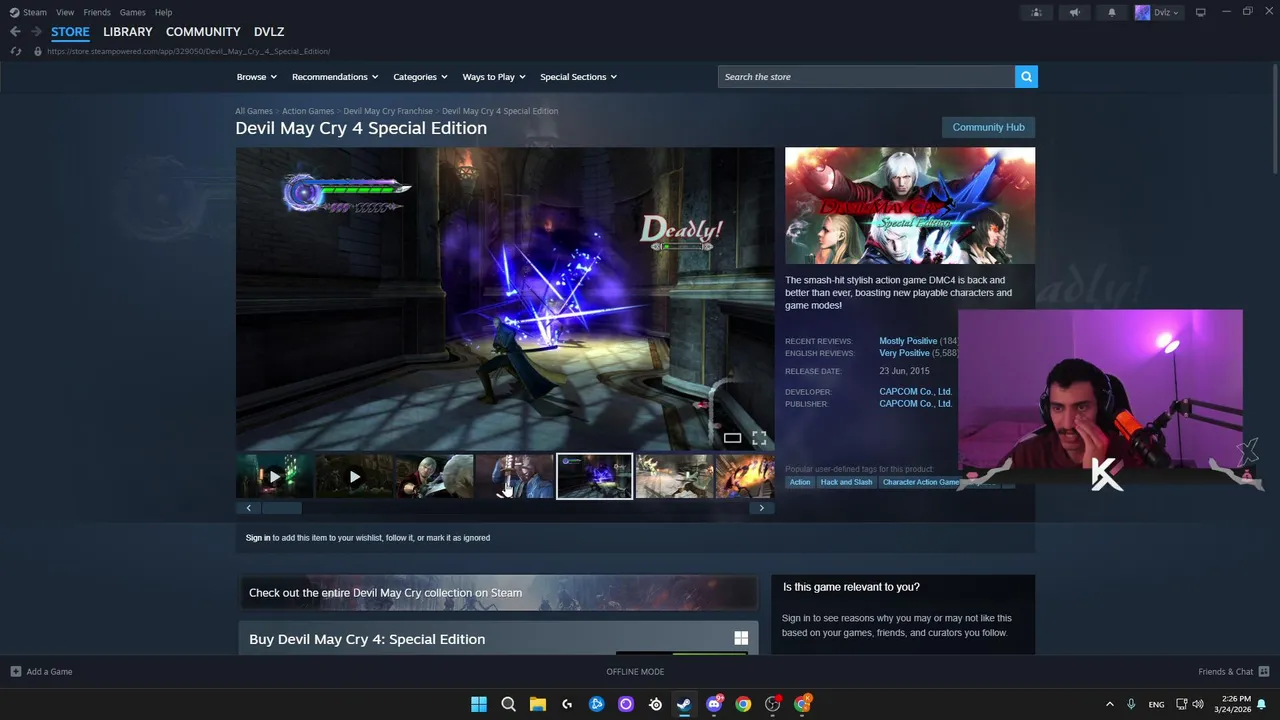
Task: Open the Windows Start menu
Action: pyautogui.click(x=479, y=704)
